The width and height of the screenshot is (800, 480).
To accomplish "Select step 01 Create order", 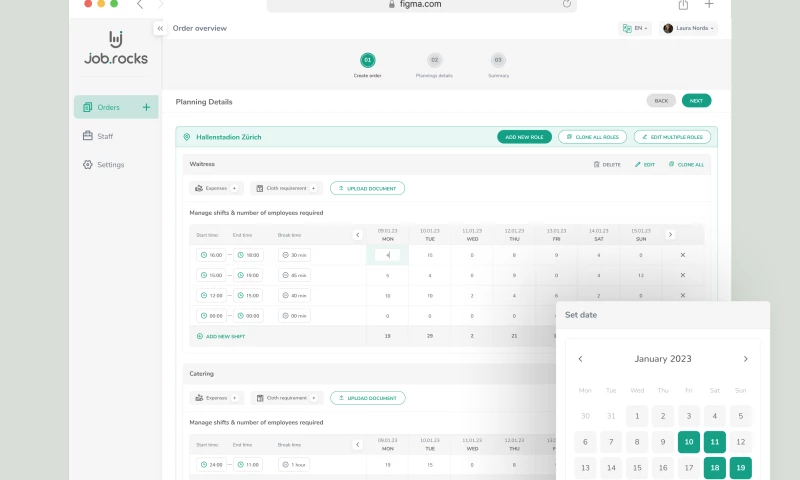I will click(x=367, y=60).
